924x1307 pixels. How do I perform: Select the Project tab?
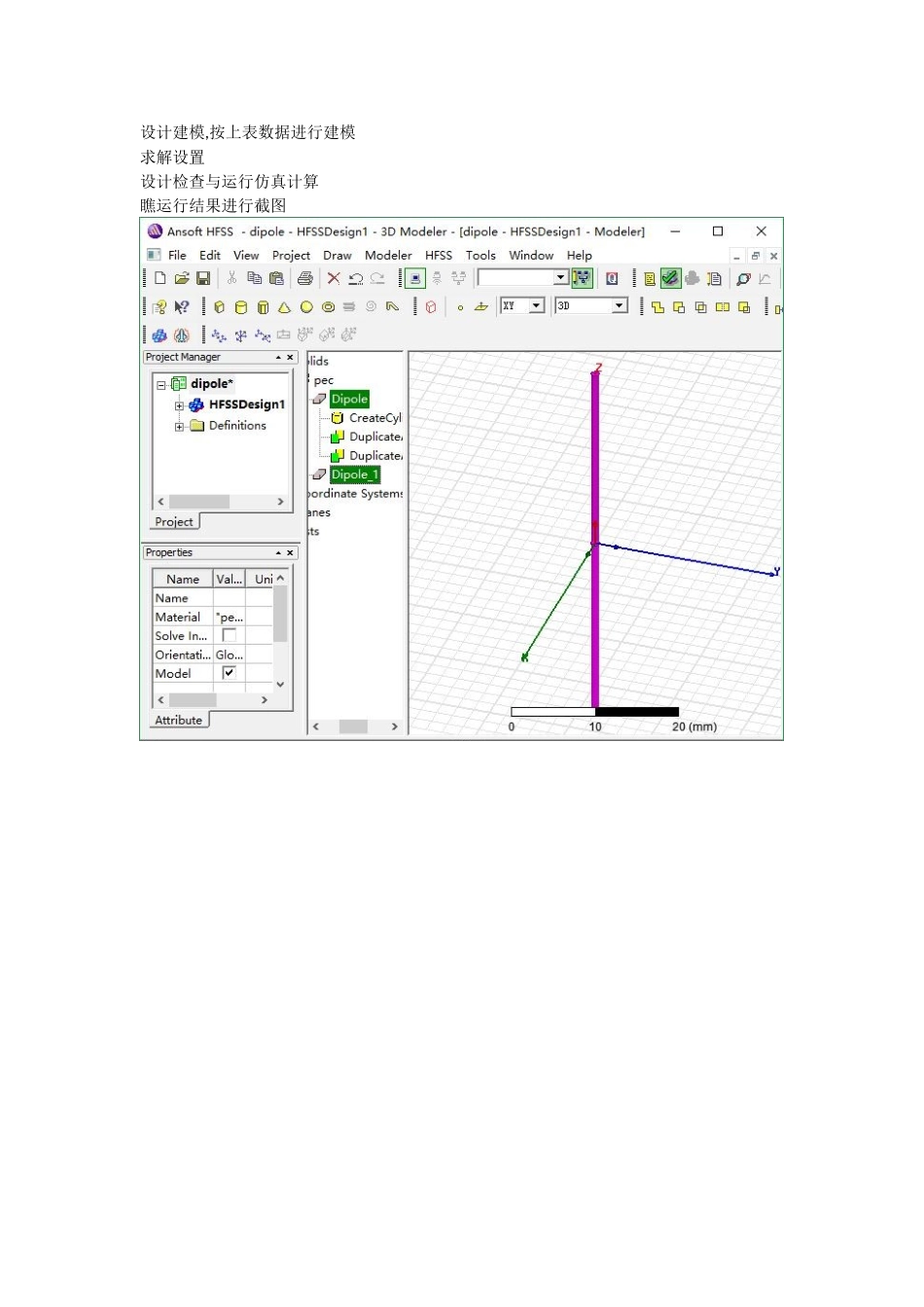pyautogui.click(x=174, y=521)
